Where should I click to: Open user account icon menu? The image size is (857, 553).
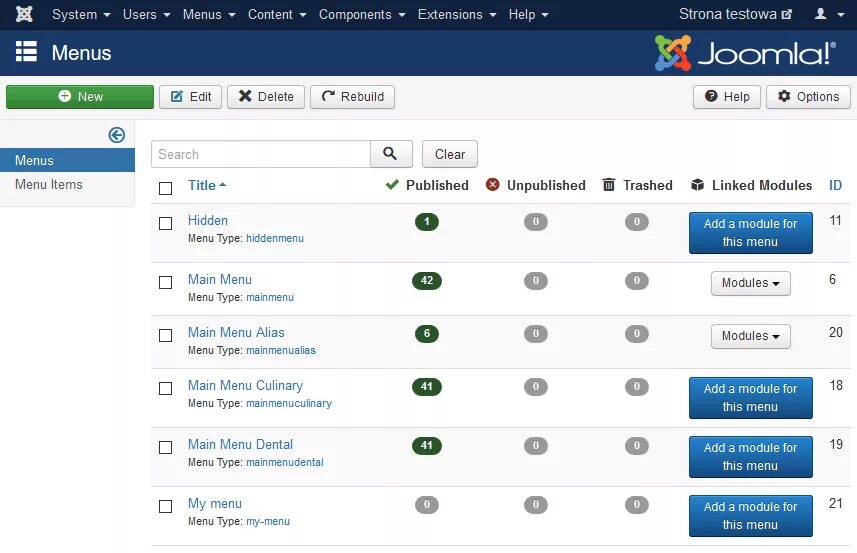click(x=829, y=14)
